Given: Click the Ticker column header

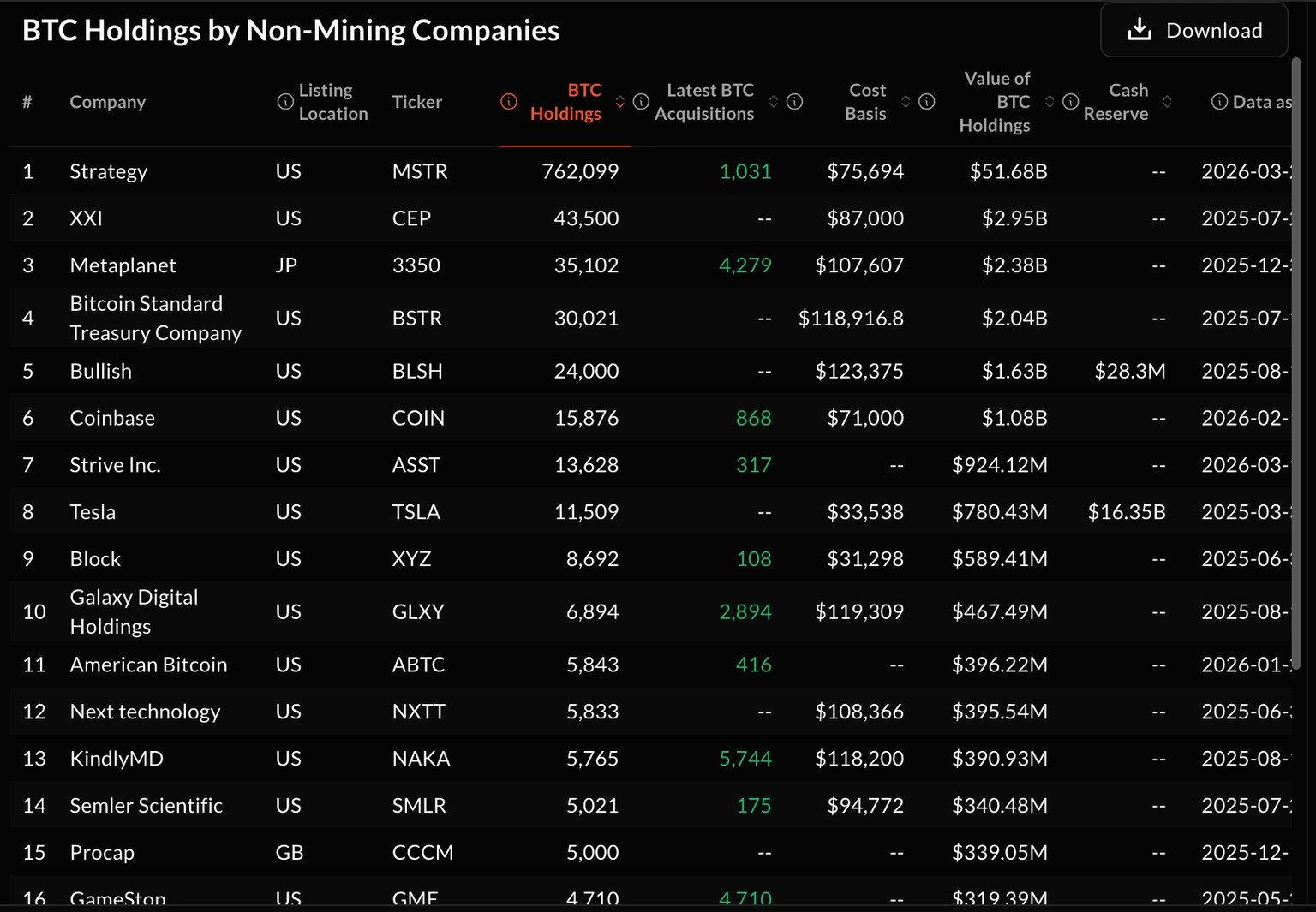Looking at the screenshot, I should 417,102.
